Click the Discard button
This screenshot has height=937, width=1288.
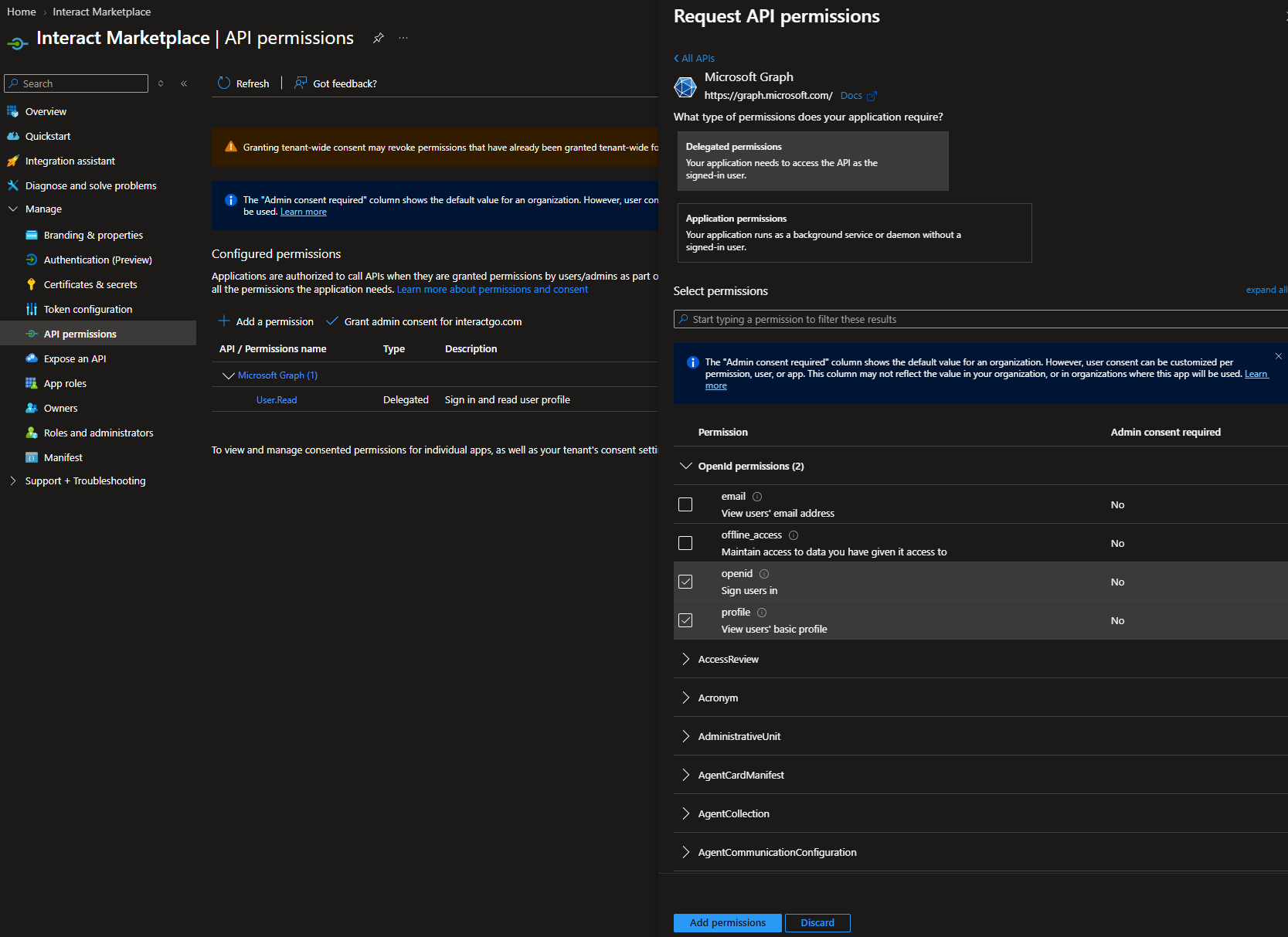[817, 922]
